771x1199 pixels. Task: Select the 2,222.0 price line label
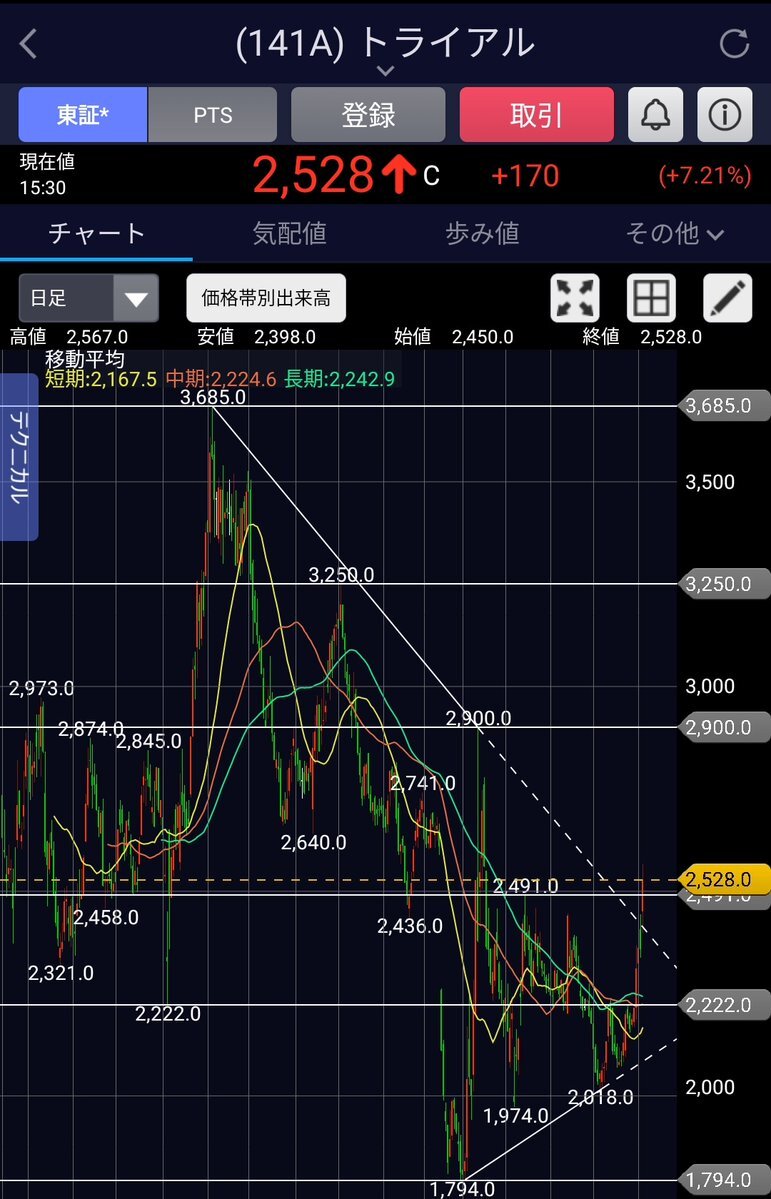pos(725,1005)
